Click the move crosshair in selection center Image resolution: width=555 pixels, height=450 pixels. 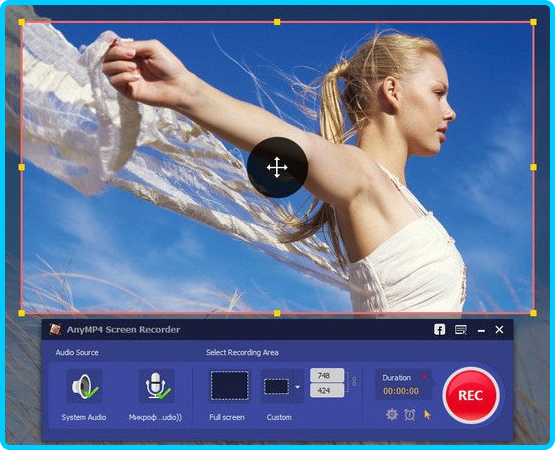pyautogui.click(x=277, y=167)
